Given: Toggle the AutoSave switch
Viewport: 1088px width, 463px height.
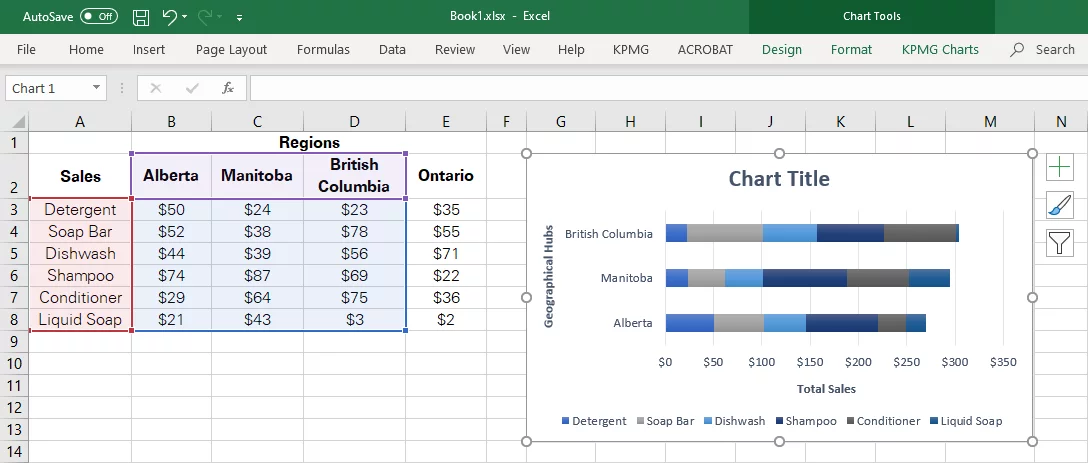Looking at the screenshot, I should pos(99,17).
